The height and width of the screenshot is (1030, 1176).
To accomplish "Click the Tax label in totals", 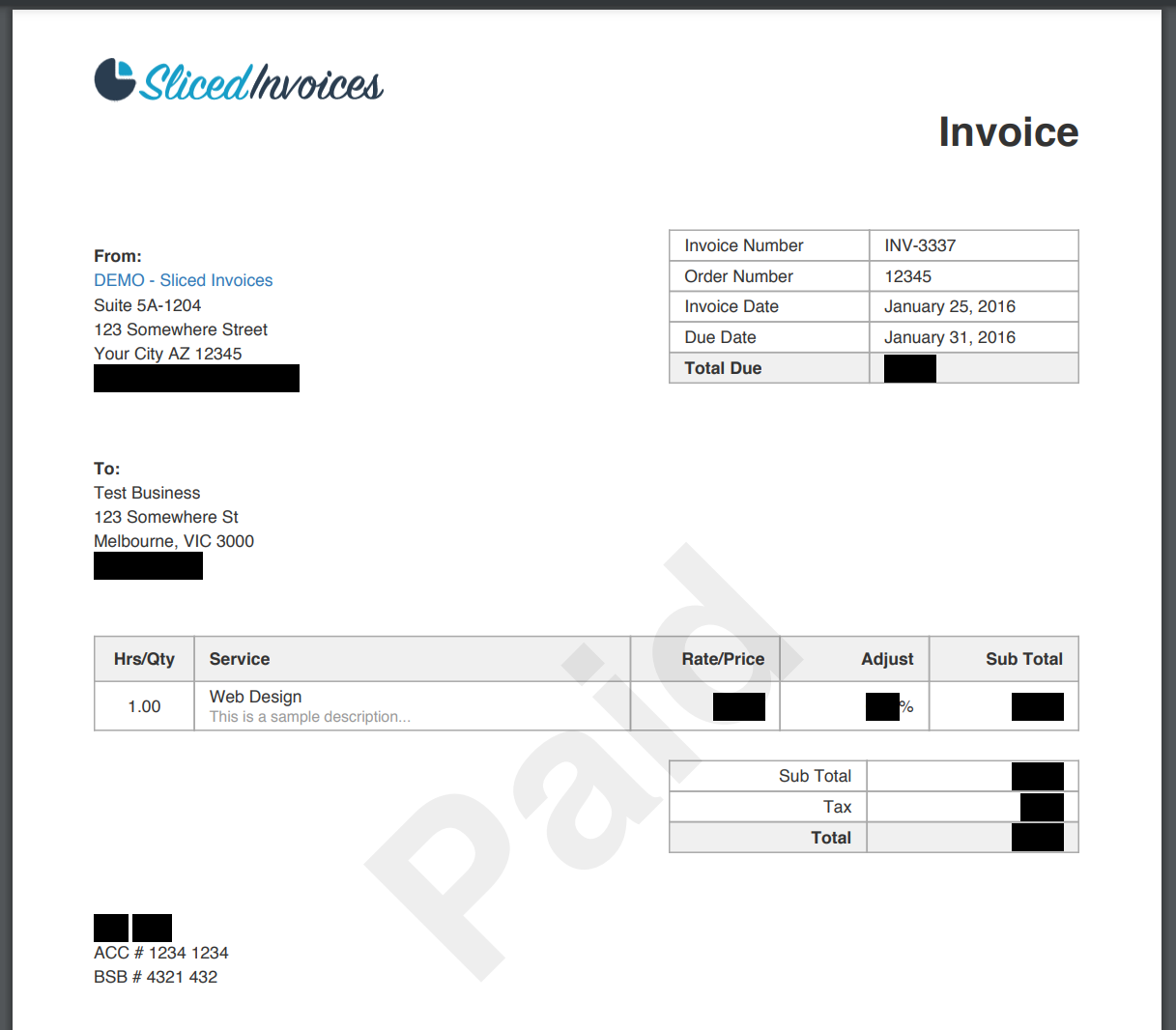I will pos(837,807).
